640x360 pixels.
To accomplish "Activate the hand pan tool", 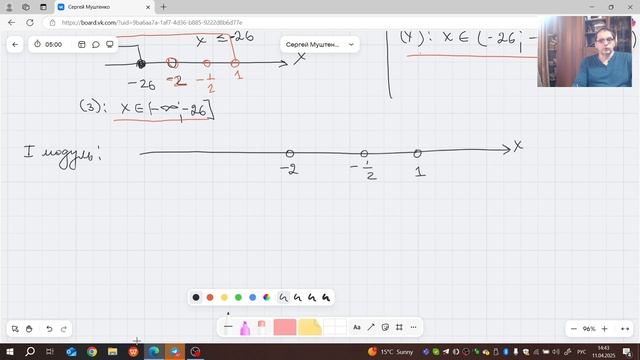I will (x=29, y=329).
